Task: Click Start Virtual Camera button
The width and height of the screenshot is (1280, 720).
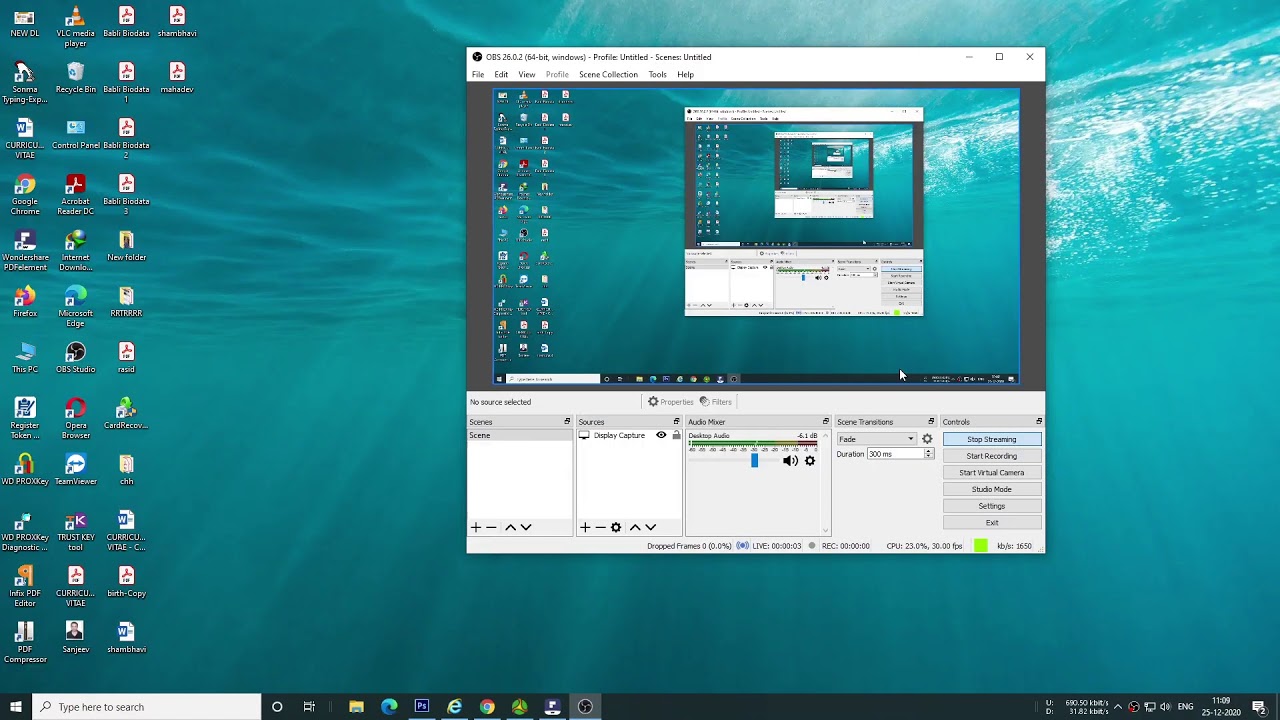Action: click(991, 473)
